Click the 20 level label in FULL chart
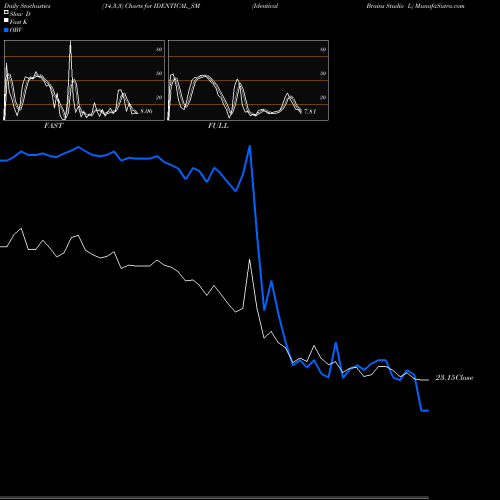This screenshot has height=500, width=500. (323, 97)
